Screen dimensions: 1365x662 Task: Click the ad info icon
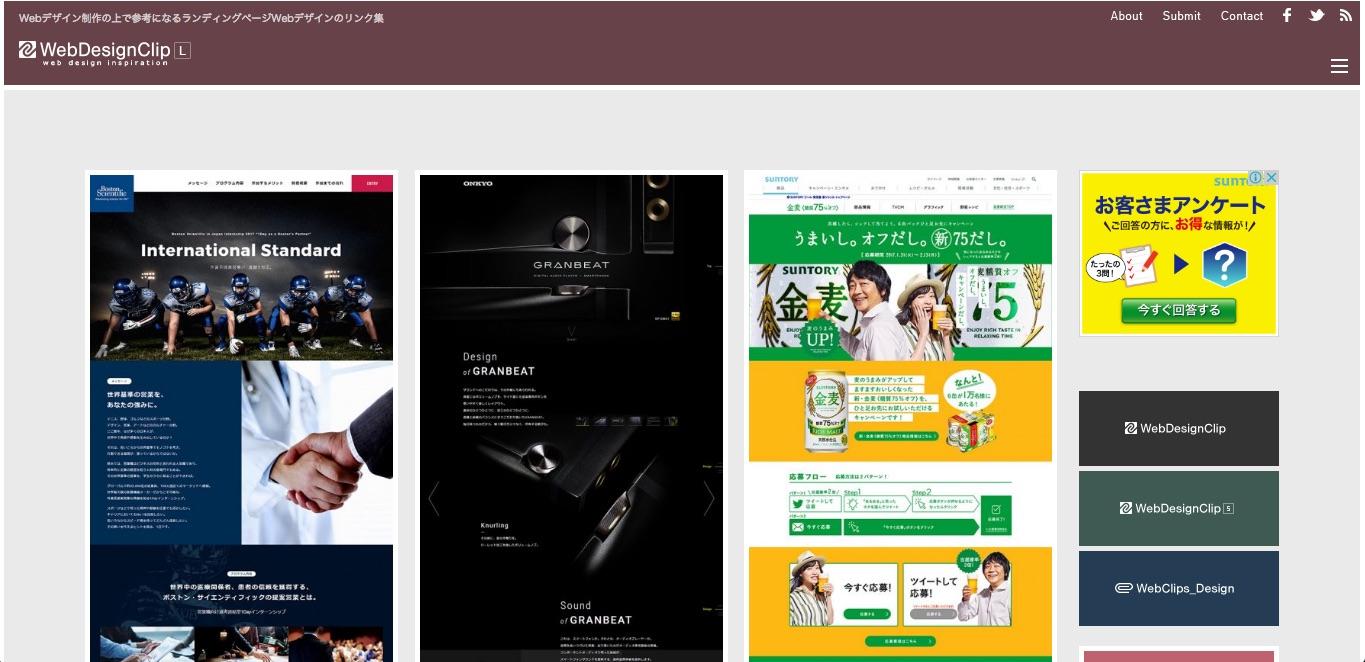(1256, 177)
